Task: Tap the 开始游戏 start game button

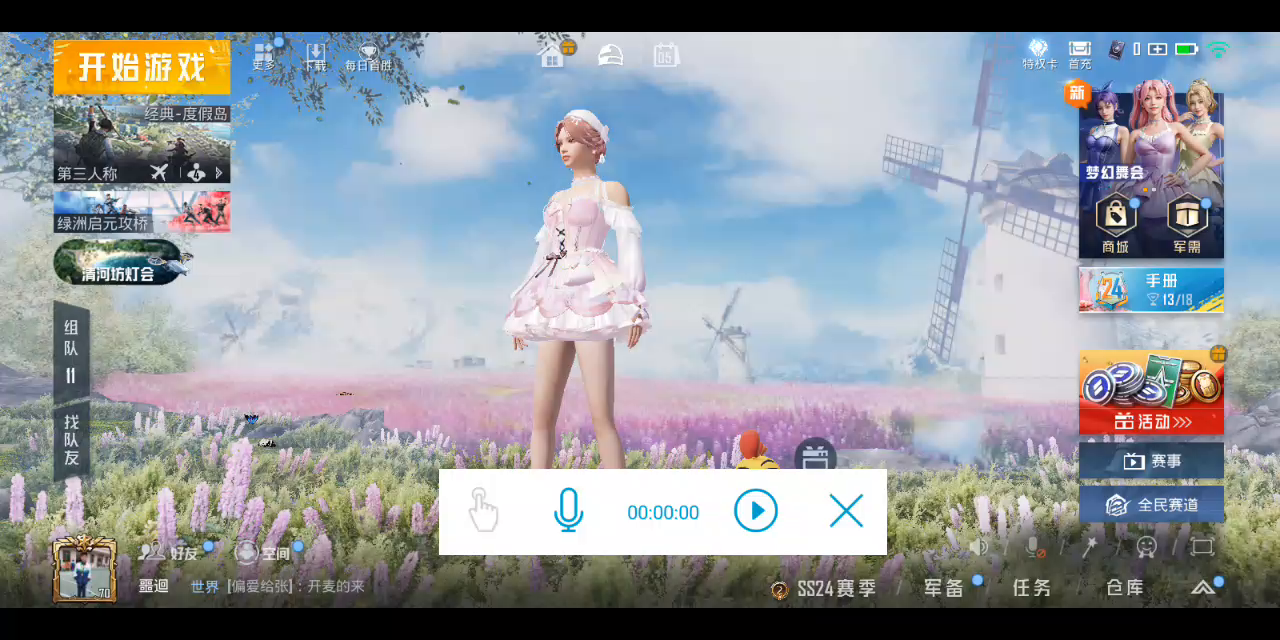Action: click(141, 67)
